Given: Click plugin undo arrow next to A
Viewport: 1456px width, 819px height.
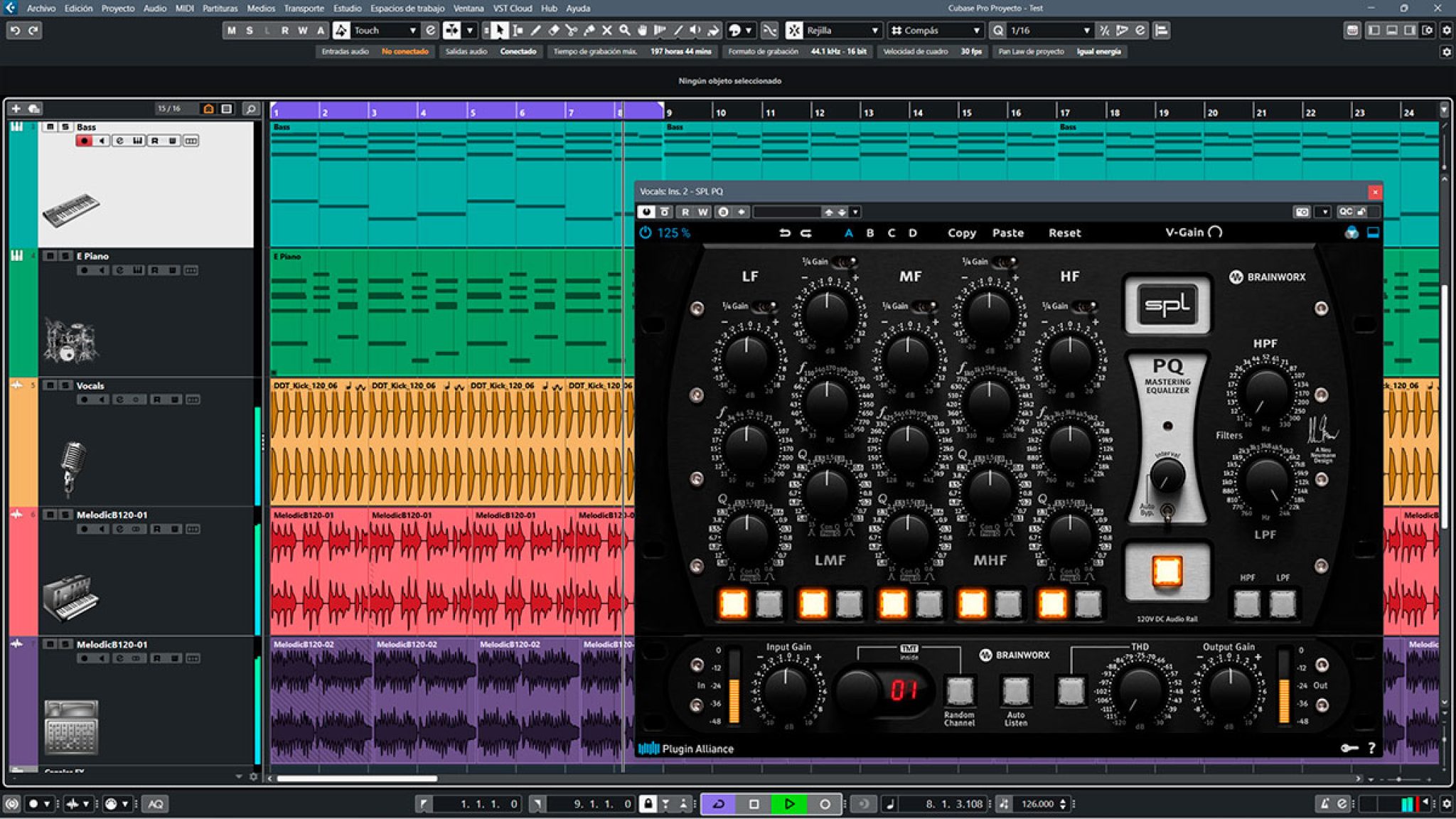Looking at the screenshot, I should pyautogui.click(x=785, y=232).
